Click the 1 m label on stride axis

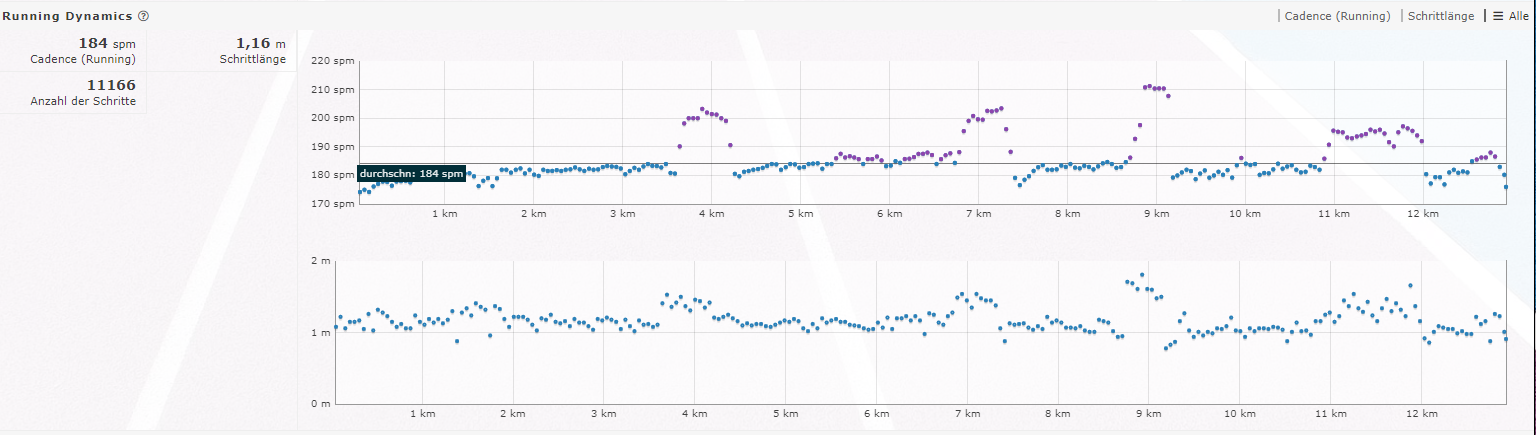click(x=321, y=333)
